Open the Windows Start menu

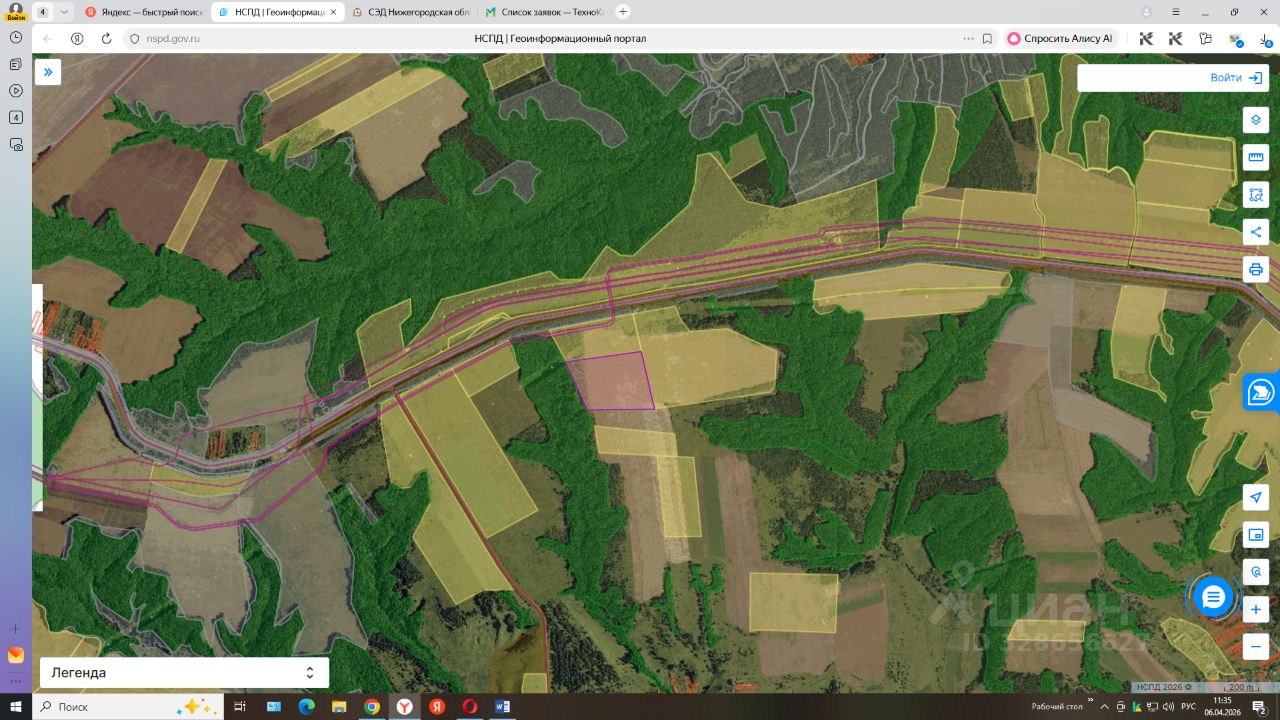click(x=16, y=707)
